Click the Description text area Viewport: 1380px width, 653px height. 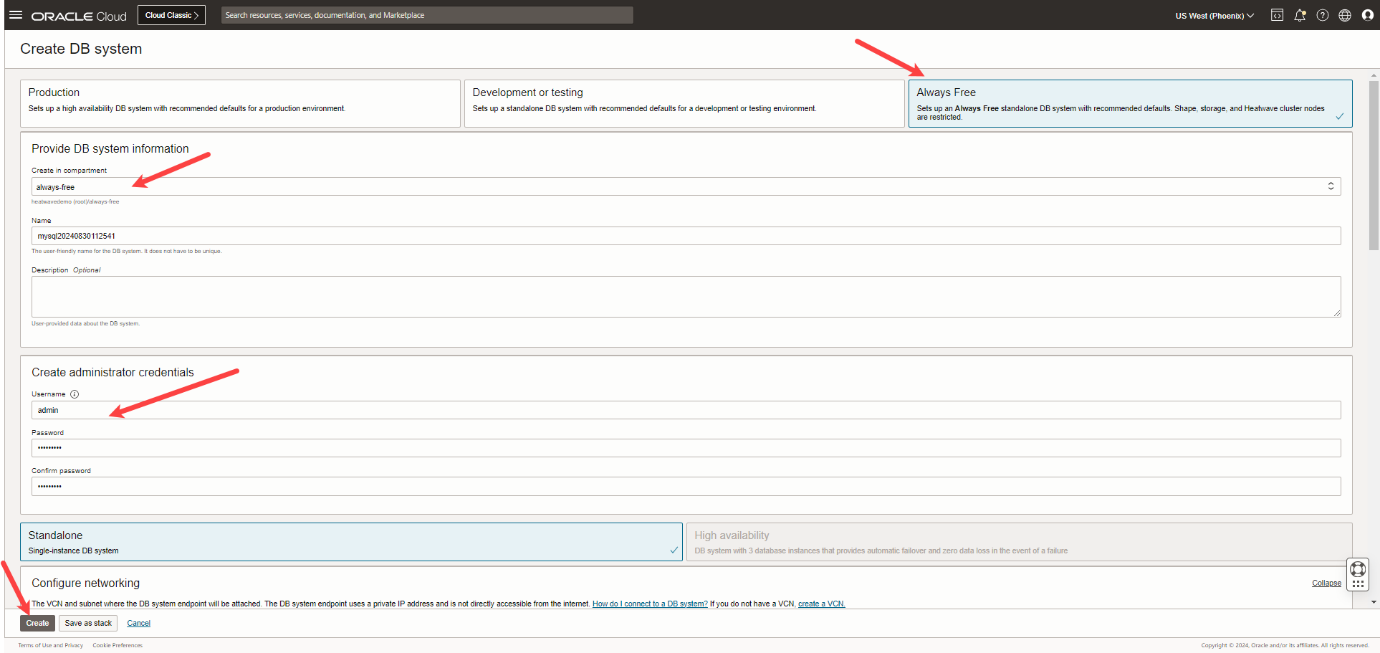686,297
